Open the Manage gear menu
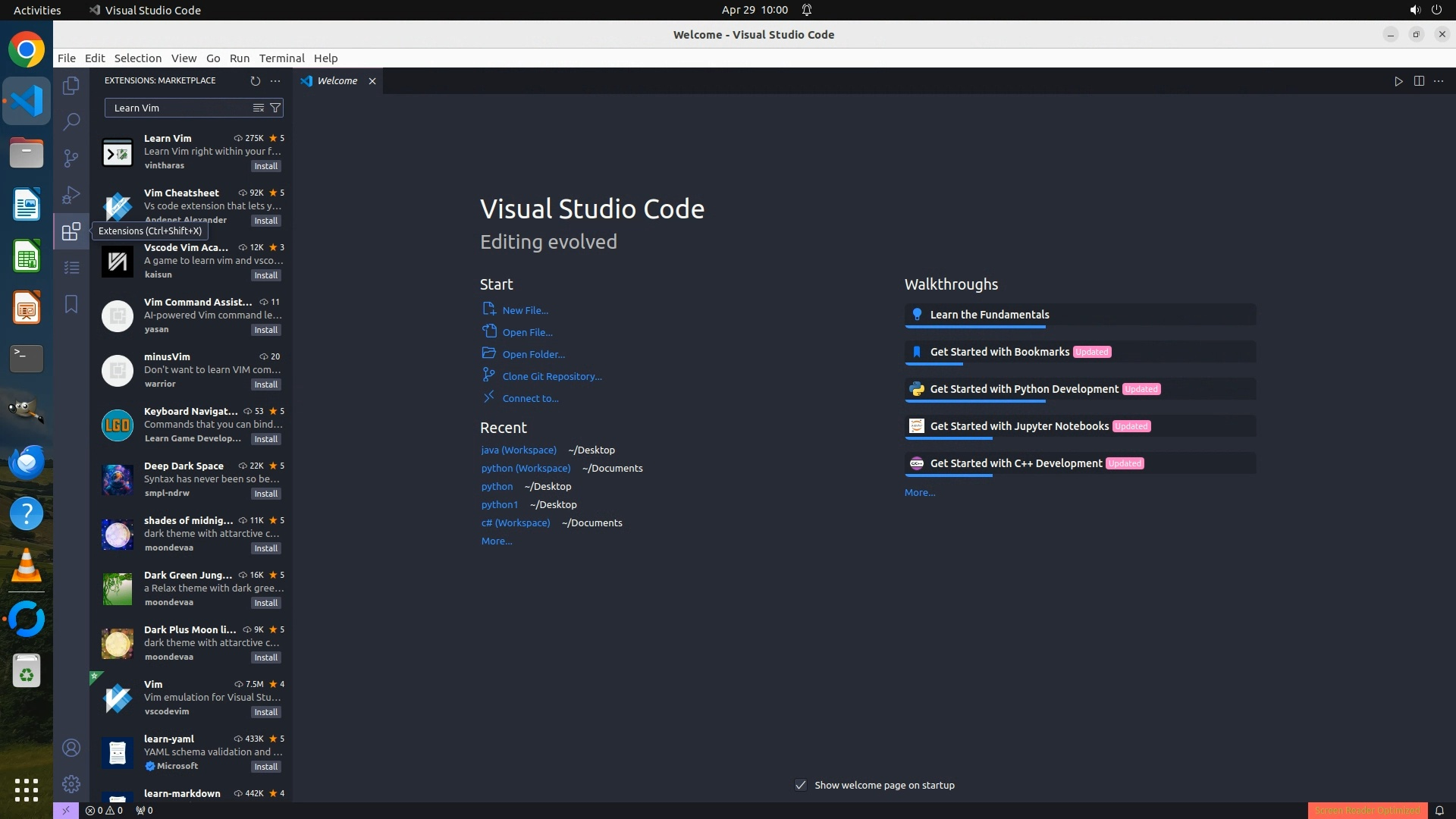 pos(71,784)
